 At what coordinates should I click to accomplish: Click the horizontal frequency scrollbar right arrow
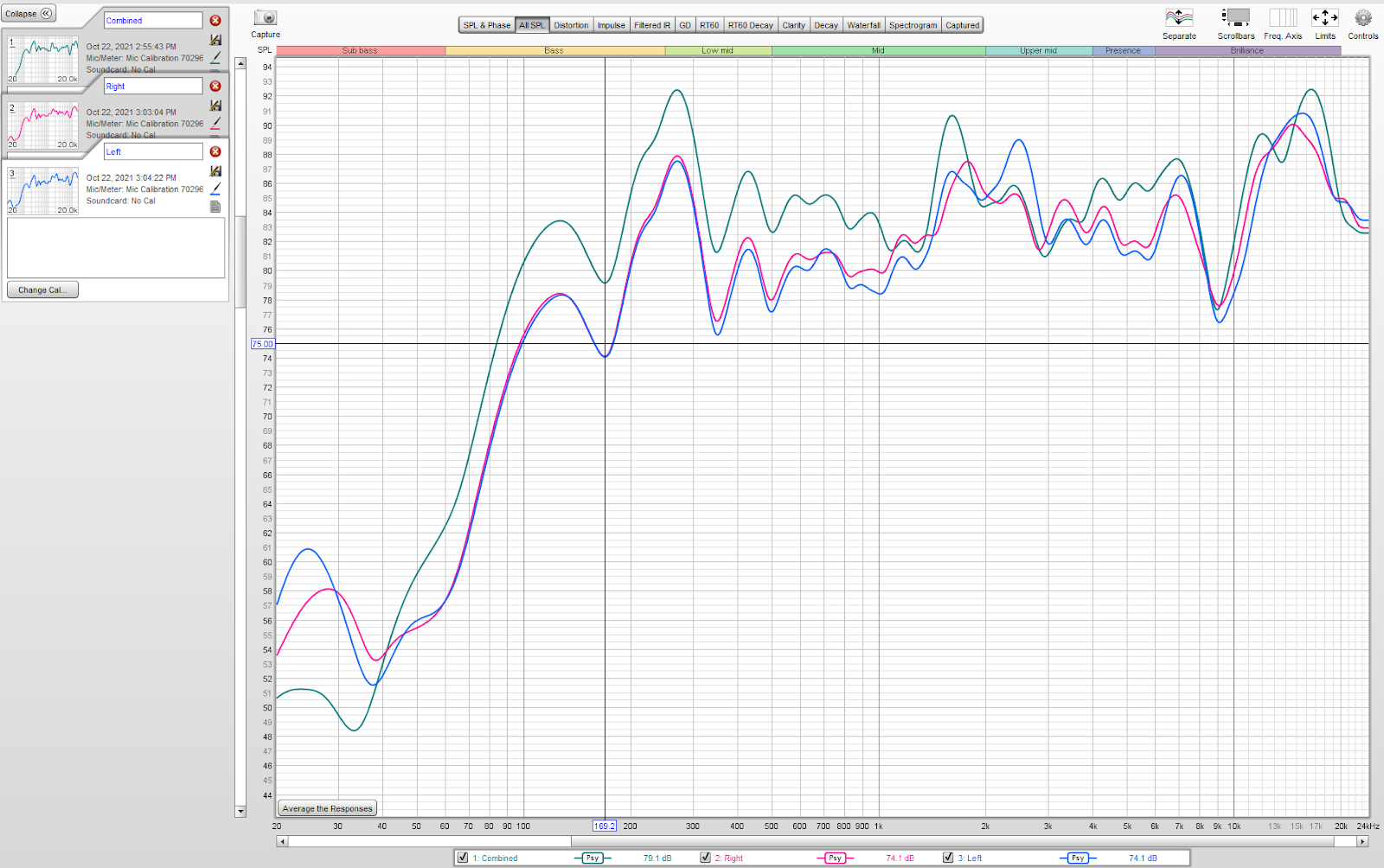[1363, 841]
